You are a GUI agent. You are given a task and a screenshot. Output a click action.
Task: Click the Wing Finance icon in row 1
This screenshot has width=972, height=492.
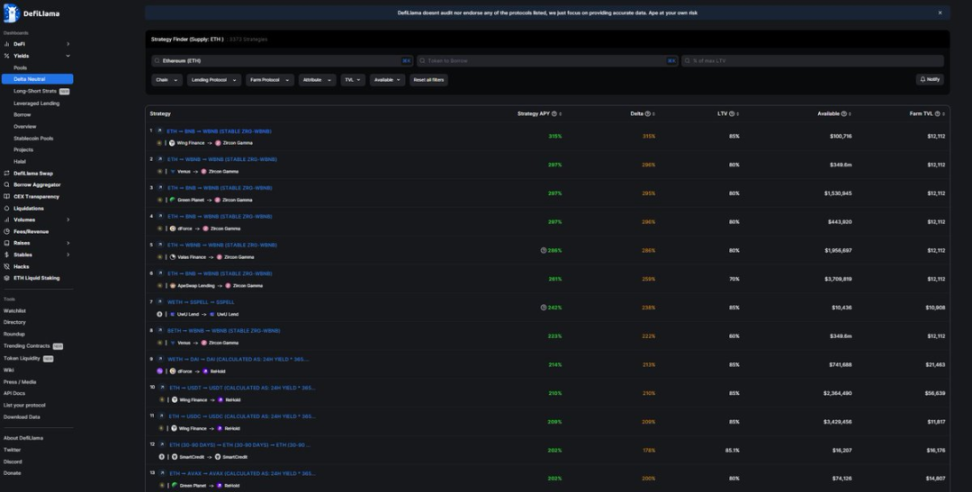pos(171,143)
